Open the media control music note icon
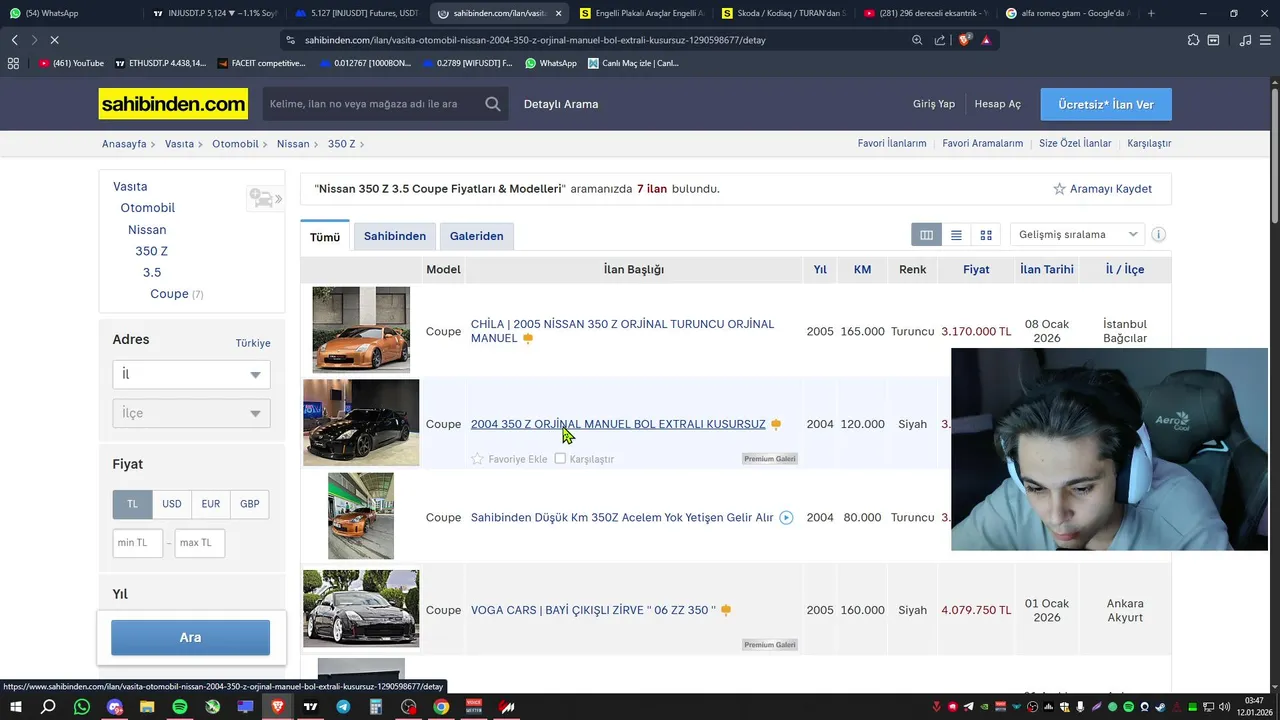Viewport: 1280px width, 720px height. point(1245,40)
